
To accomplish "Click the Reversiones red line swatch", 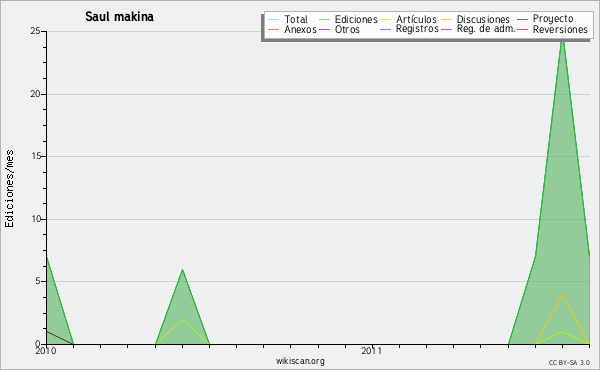I will point(522,30).
